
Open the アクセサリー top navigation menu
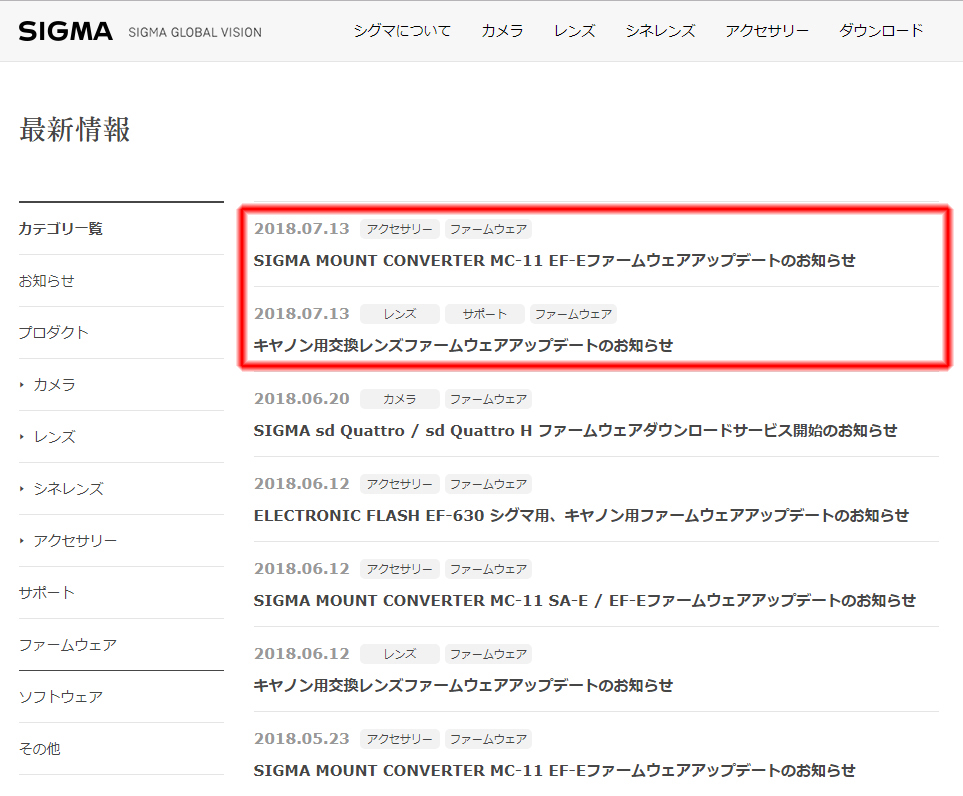tap(766, 31)
